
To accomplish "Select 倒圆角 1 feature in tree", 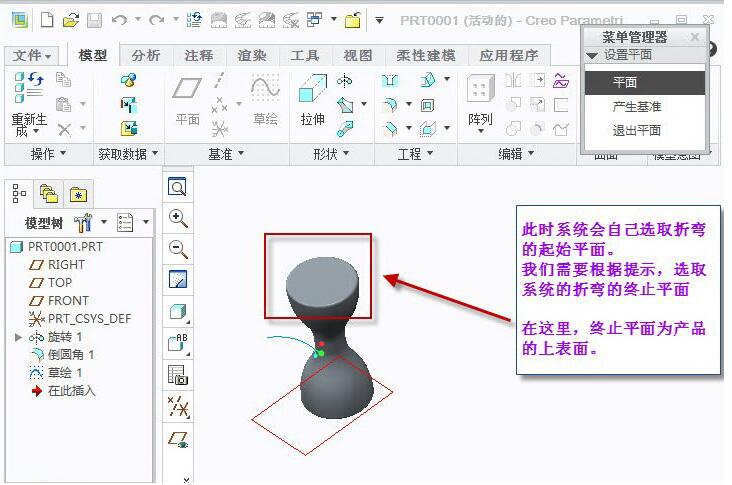I will [61, 355].
